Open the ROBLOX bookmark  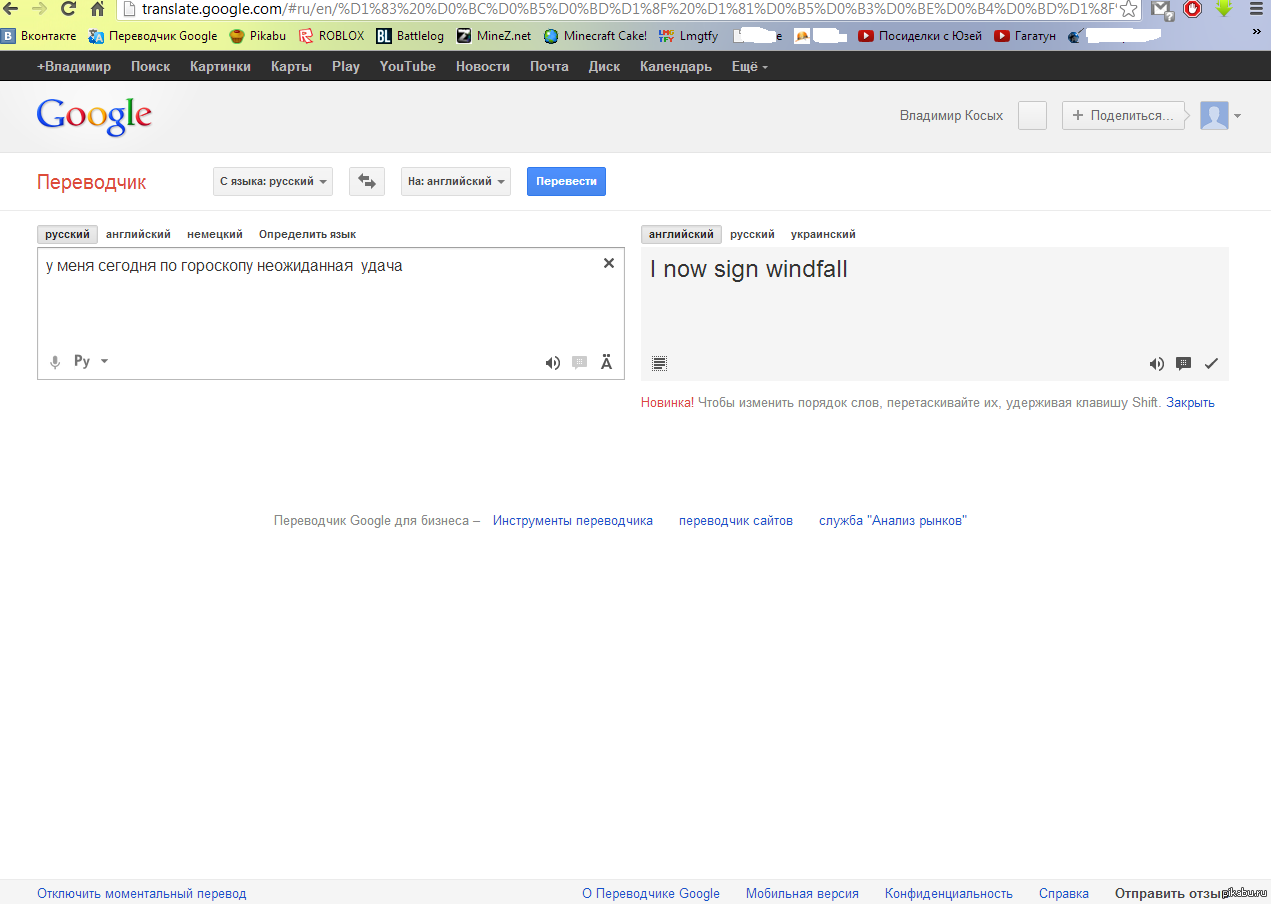coord(332,36)
